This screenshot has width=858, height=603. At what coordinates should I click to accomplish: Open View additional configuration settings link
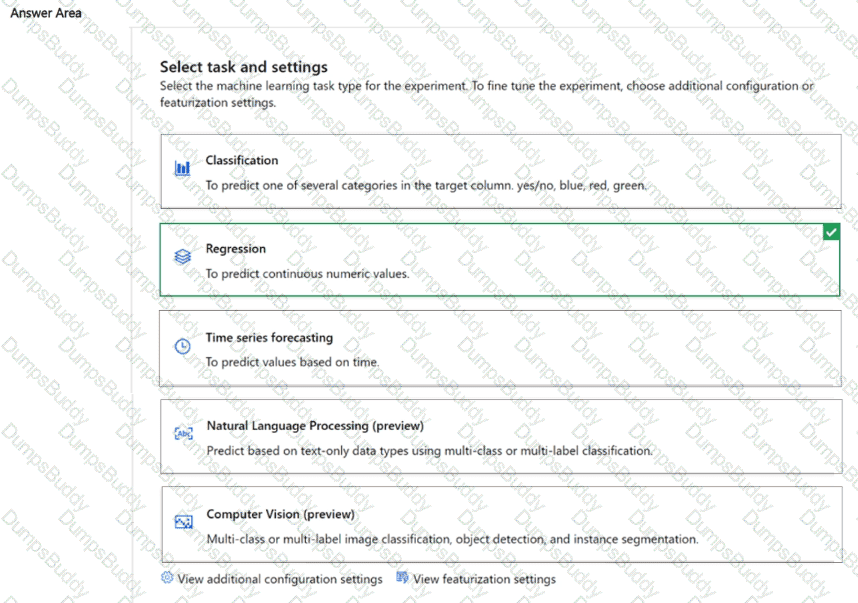click(x=280, y=579)
